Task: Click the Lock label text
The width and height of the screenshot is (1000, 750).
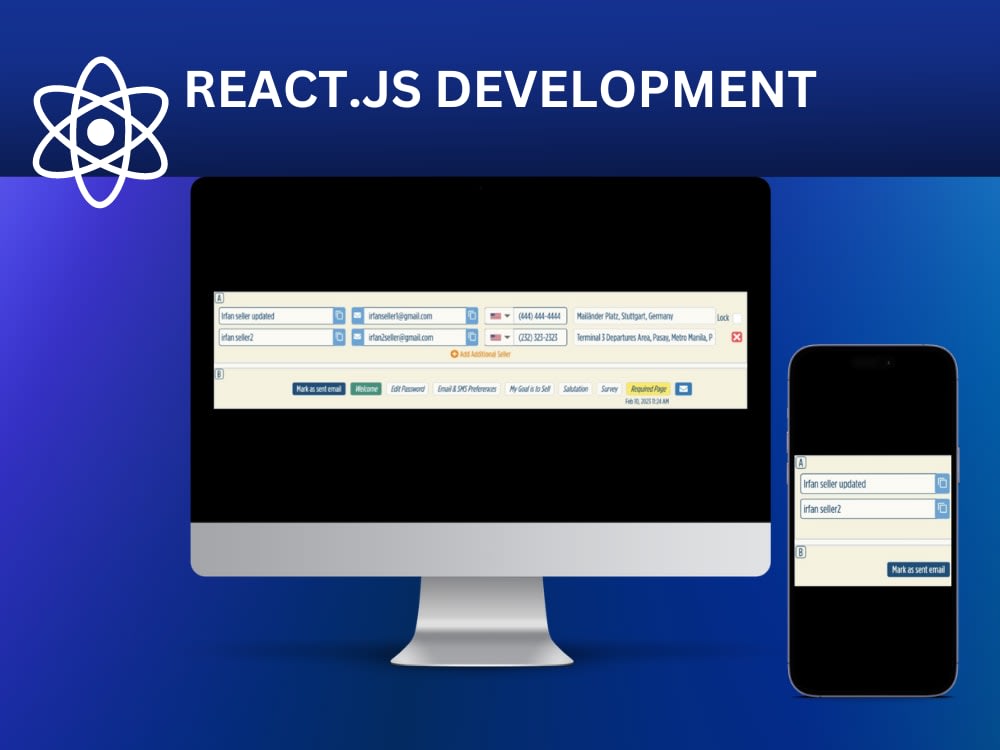Action: point(723,318)
